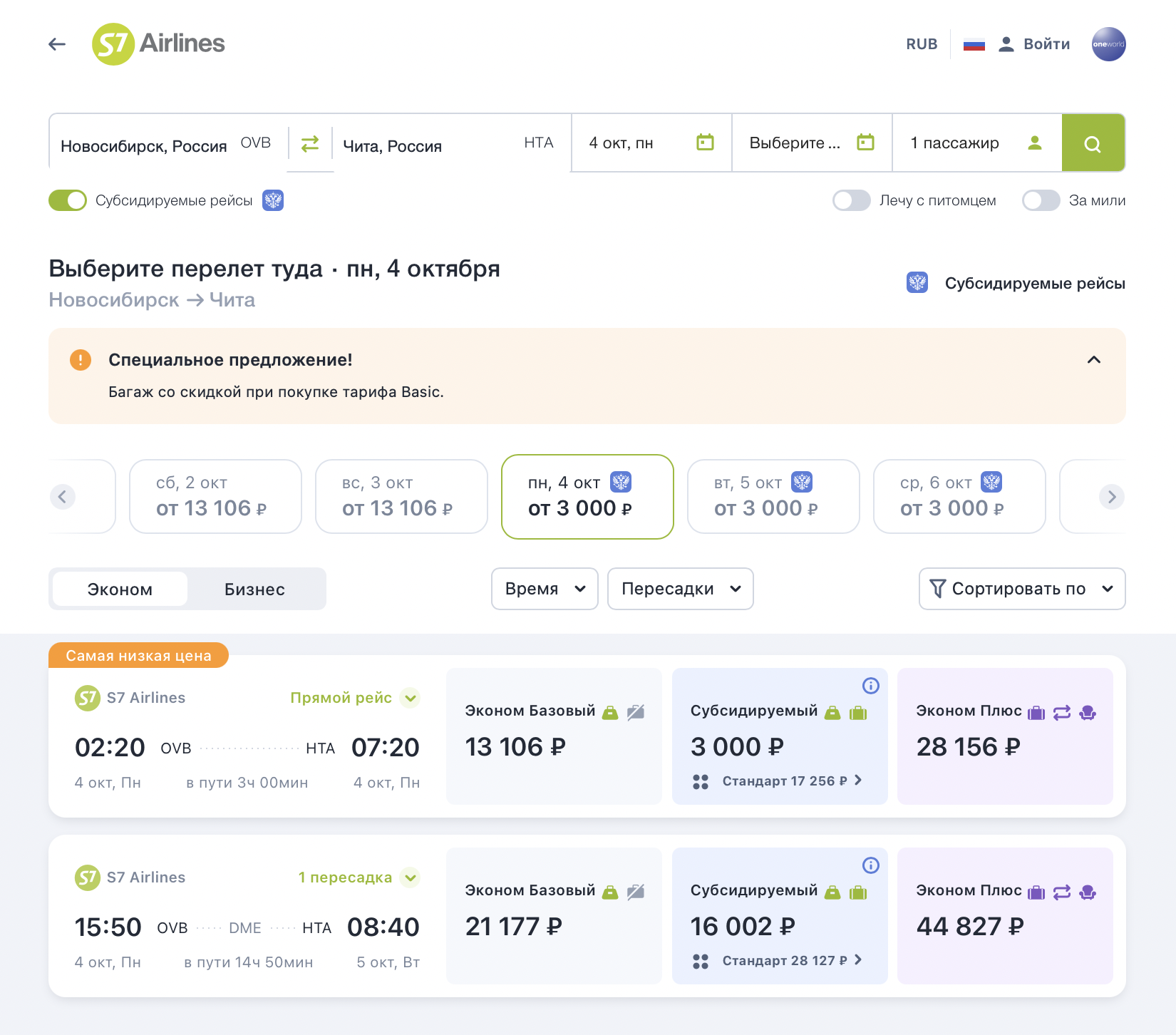
Task: Enable the Лечу с питомцем toggle
Action: click(x=852, y=200)
